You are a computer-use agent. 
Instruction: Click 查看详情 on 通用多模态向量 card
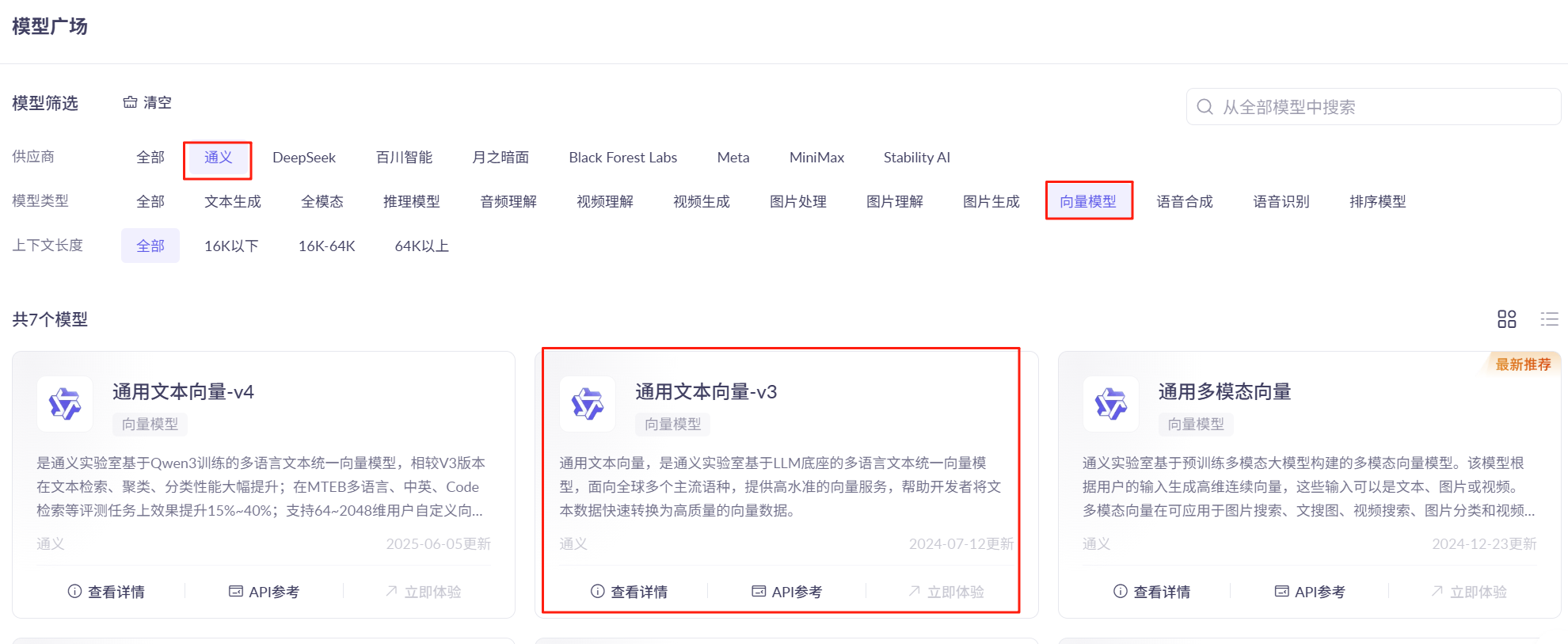1152,592
